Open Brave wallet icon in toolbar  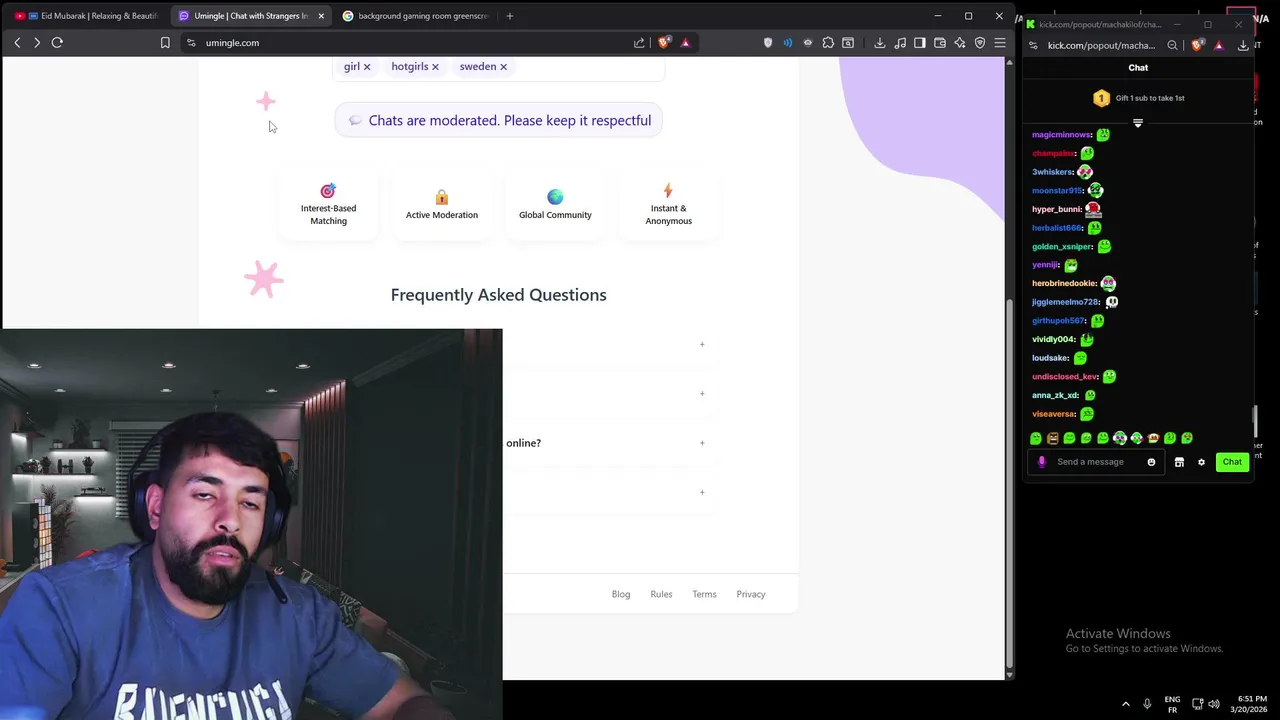[x=939, y=43]
